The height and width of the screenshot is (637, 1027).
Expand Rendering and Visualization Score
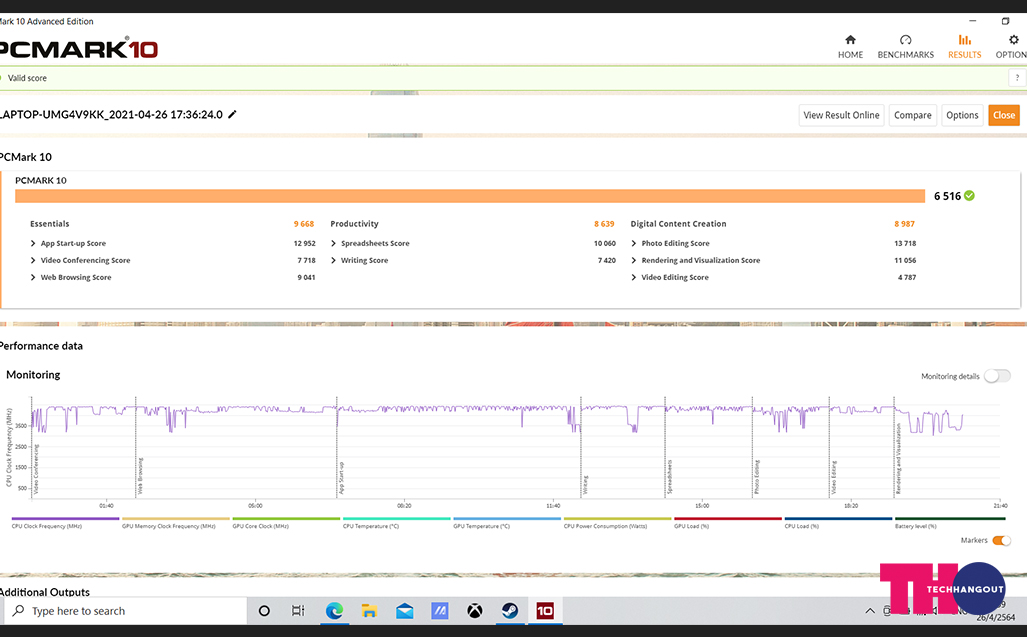point(633,261)
